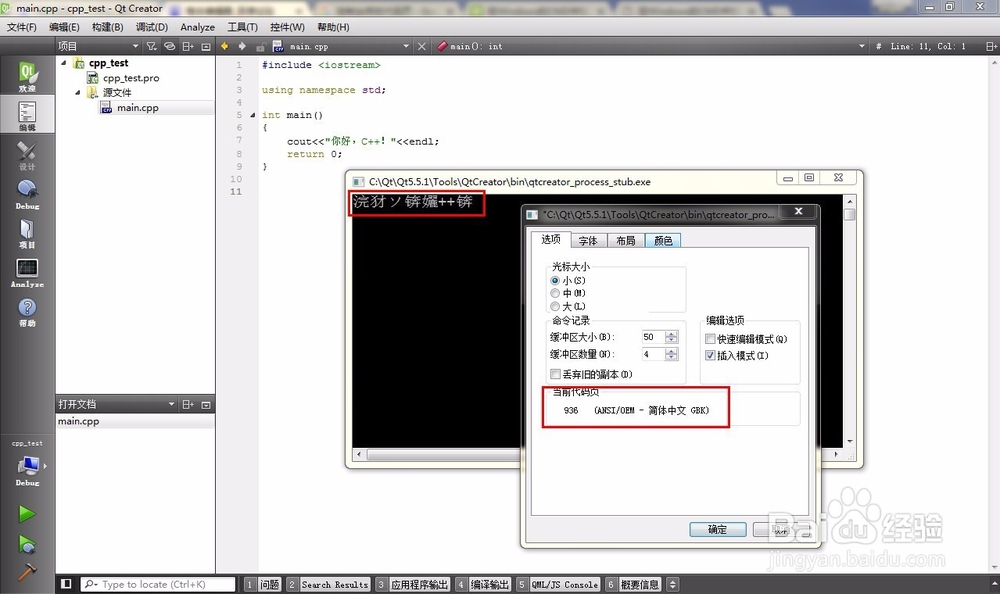Click the filter tree icon in the Projects pane
Image resolution: width=1000 pixels, height=594 pixels.
(x=151, y=46)
